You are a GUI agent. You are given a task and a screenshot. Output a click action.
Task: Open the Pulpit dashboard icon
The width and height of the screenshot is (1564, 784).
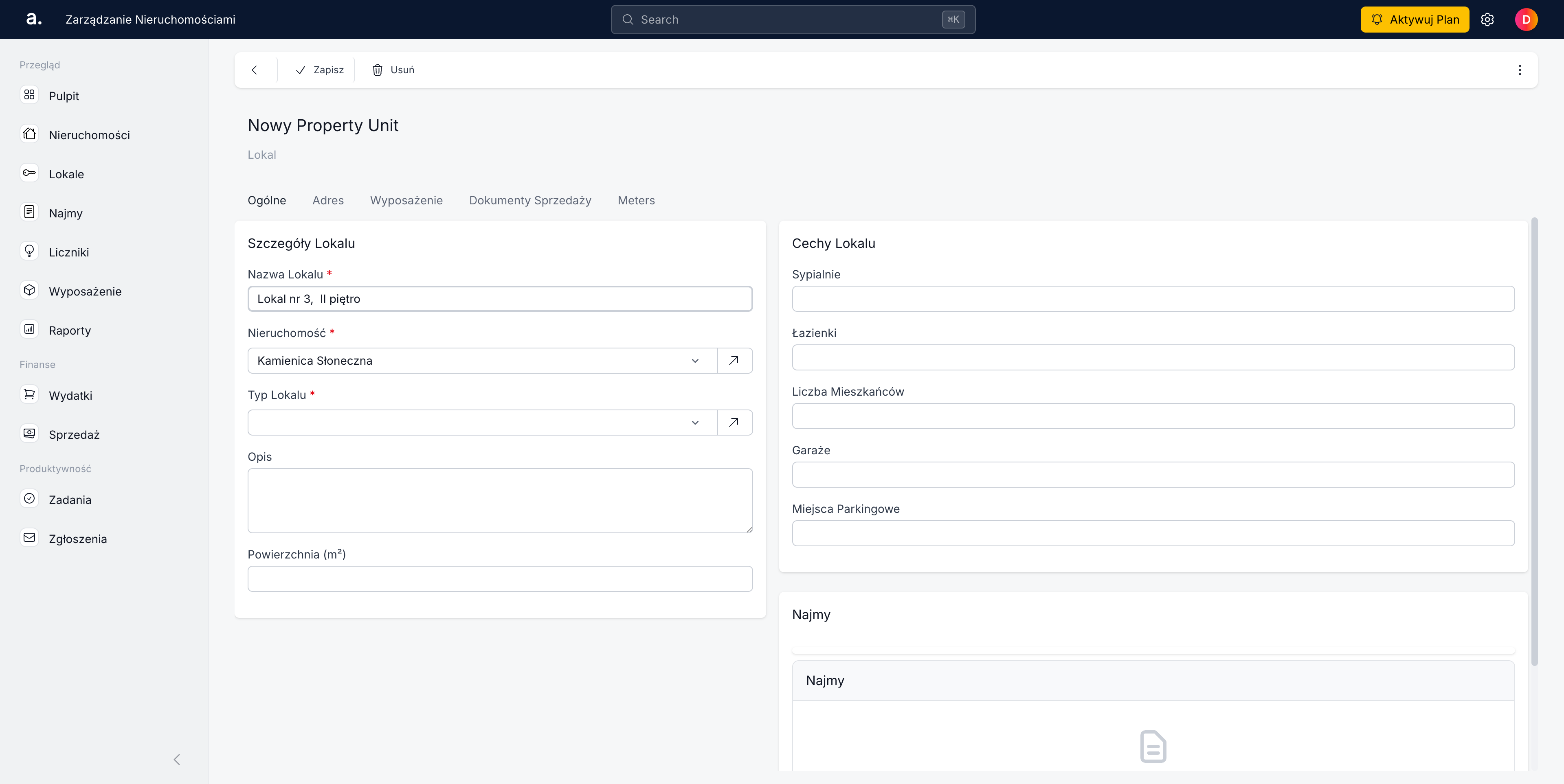tap(29, 95)
